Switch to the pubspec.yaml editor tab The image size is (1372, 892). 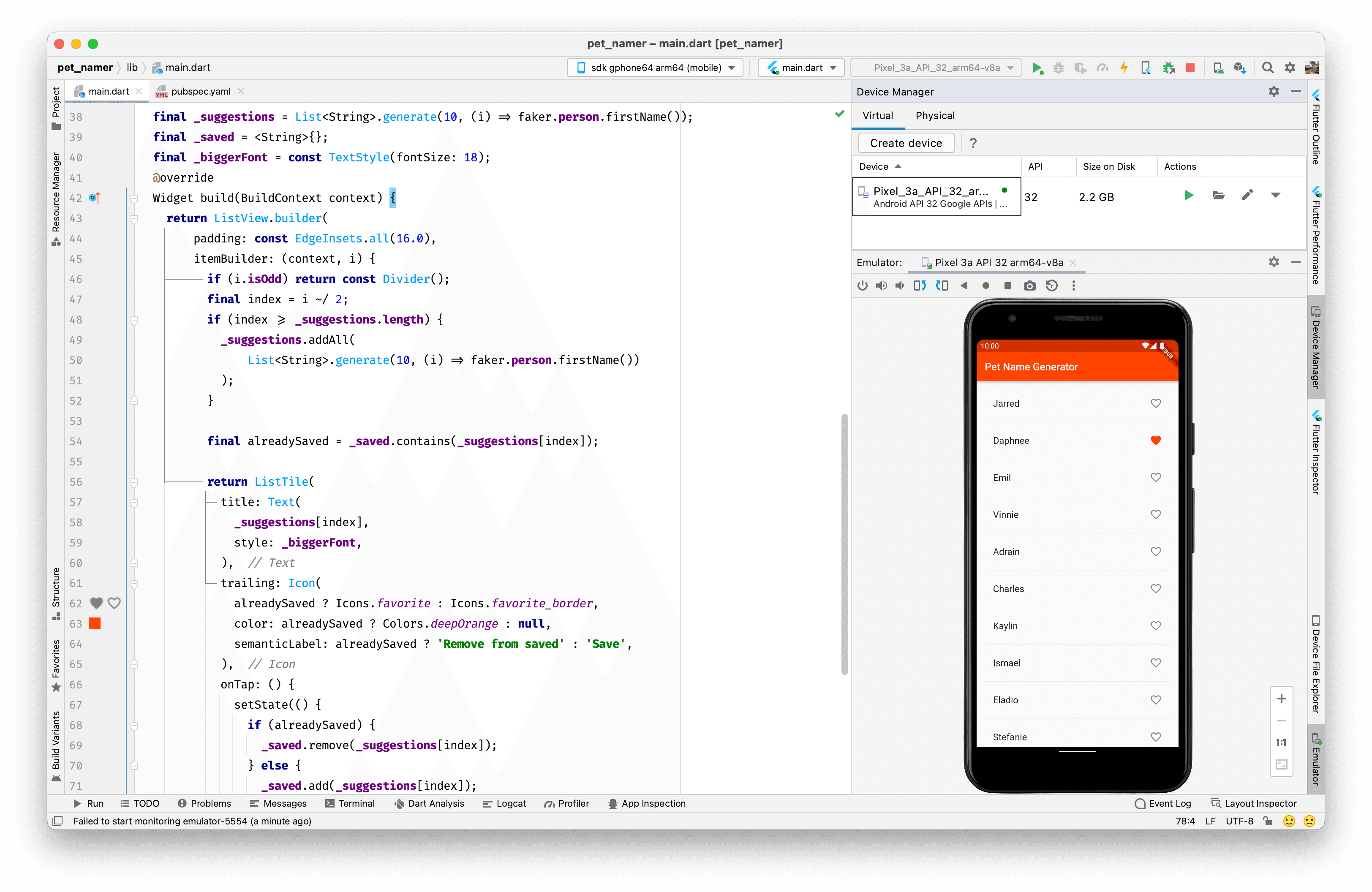pyautogui.click(x=200, y=91)
